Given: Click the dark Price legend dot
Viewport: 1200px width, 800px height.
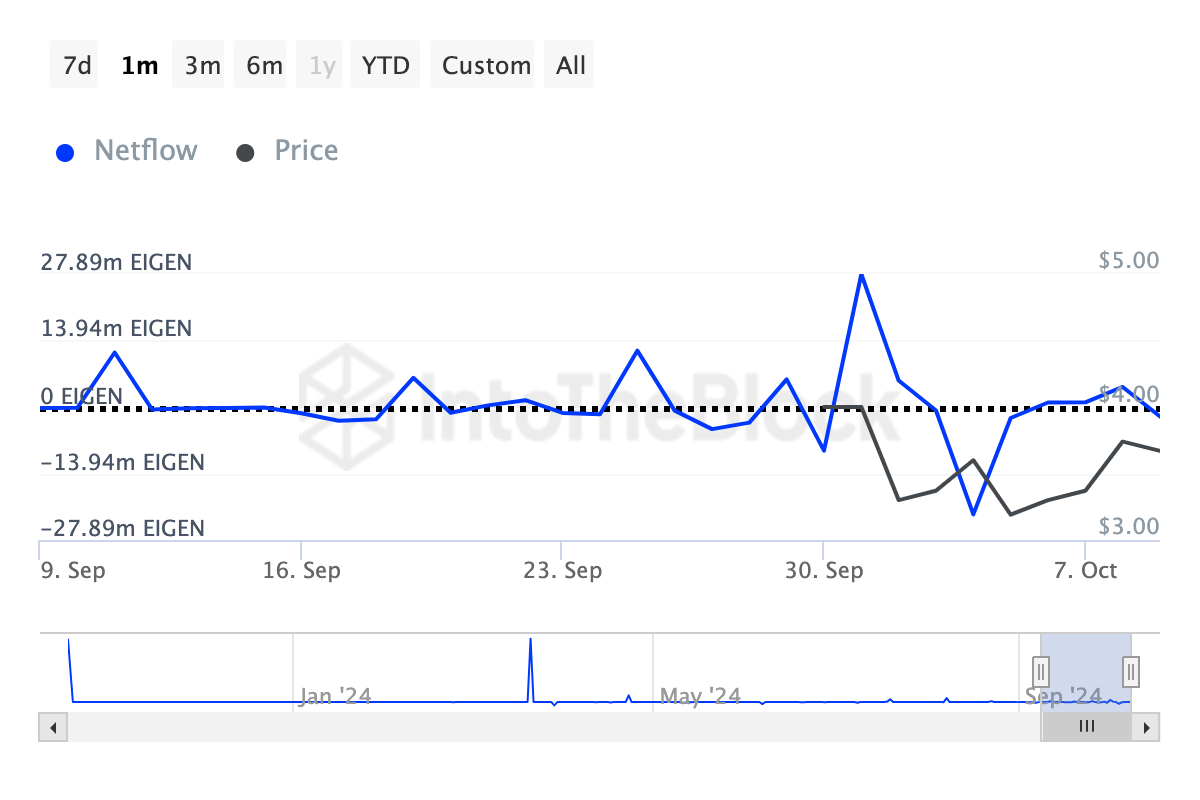Looking at the screenshot, I should (x=245, y=153).
